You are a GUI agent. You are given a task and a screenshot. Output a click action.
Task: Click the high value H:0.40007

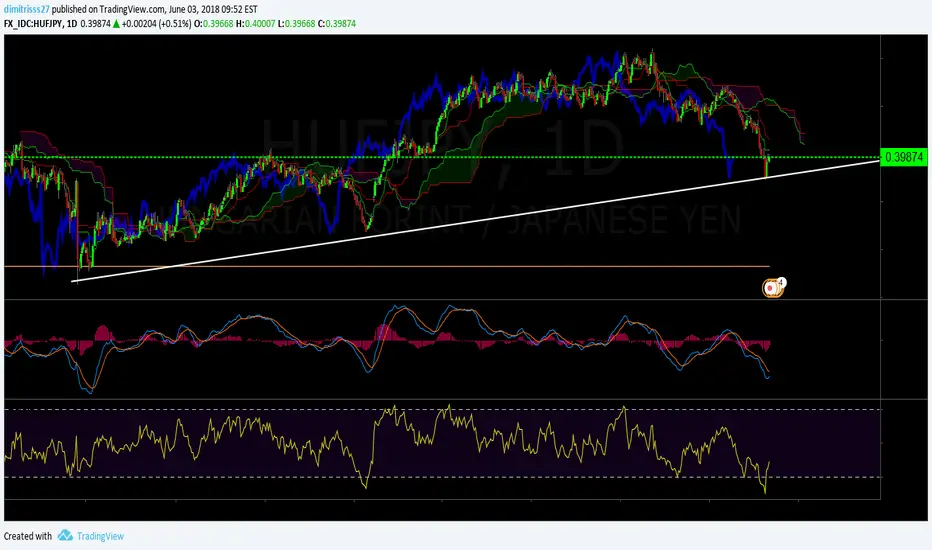[x=256, y=24]
